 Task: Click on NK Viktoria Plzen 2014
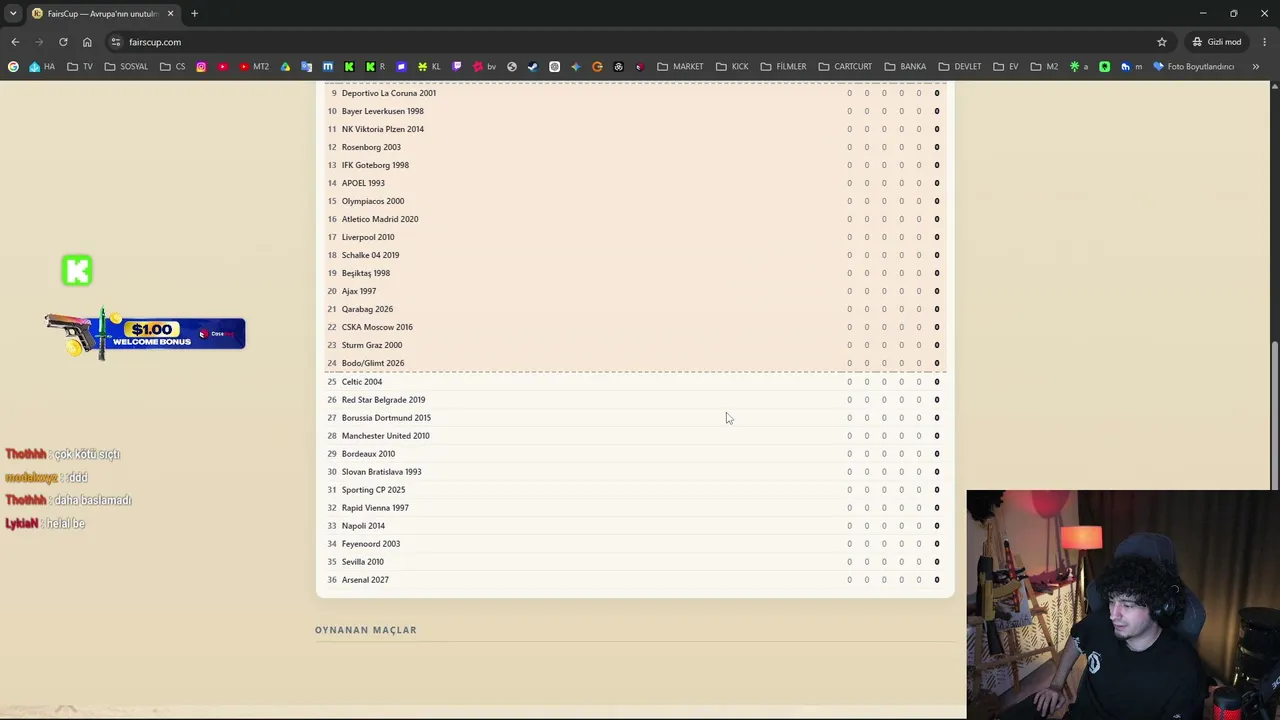(x=383, y=129)
